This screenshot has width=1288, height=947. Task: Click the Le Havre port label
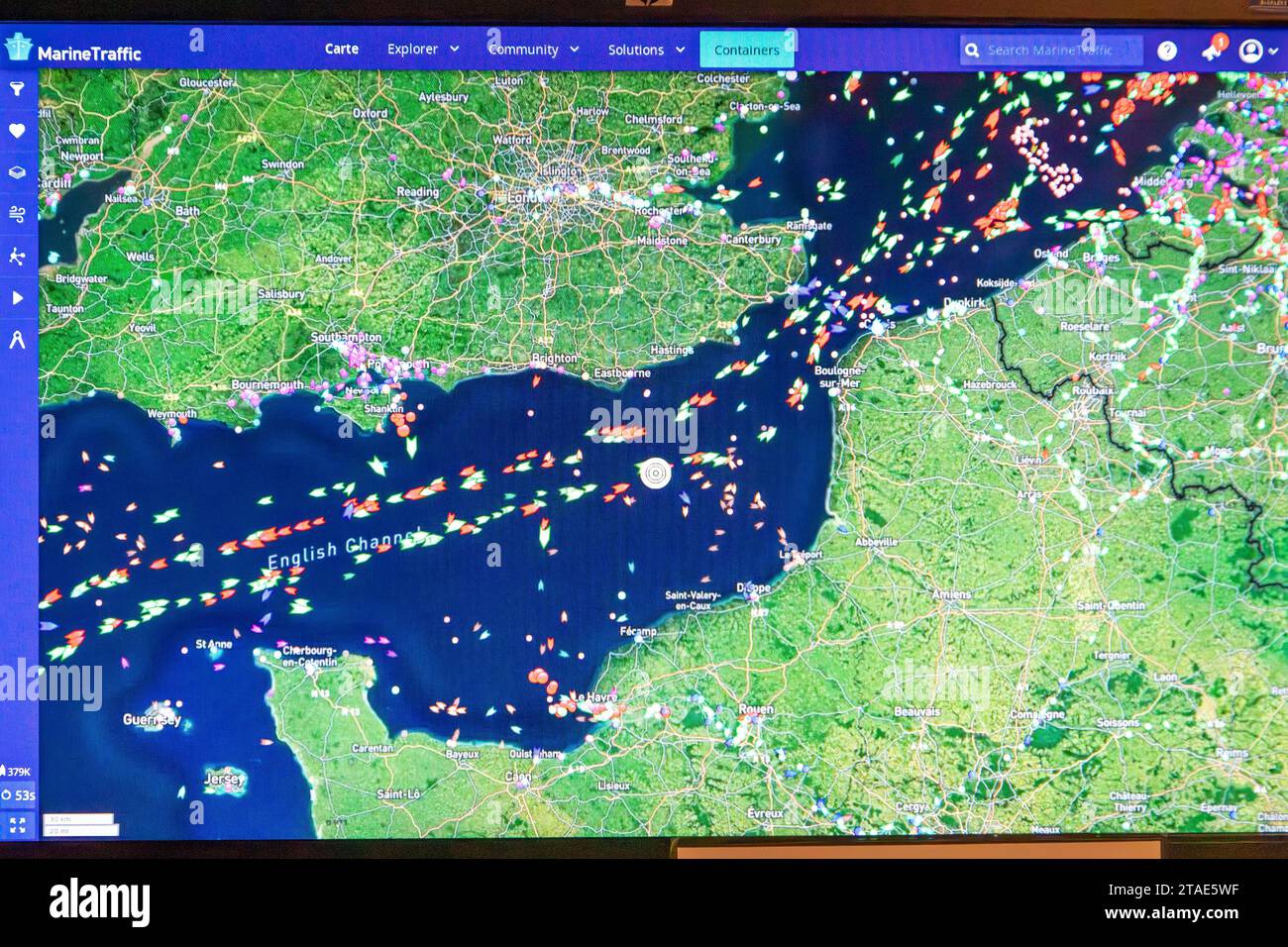595,695
